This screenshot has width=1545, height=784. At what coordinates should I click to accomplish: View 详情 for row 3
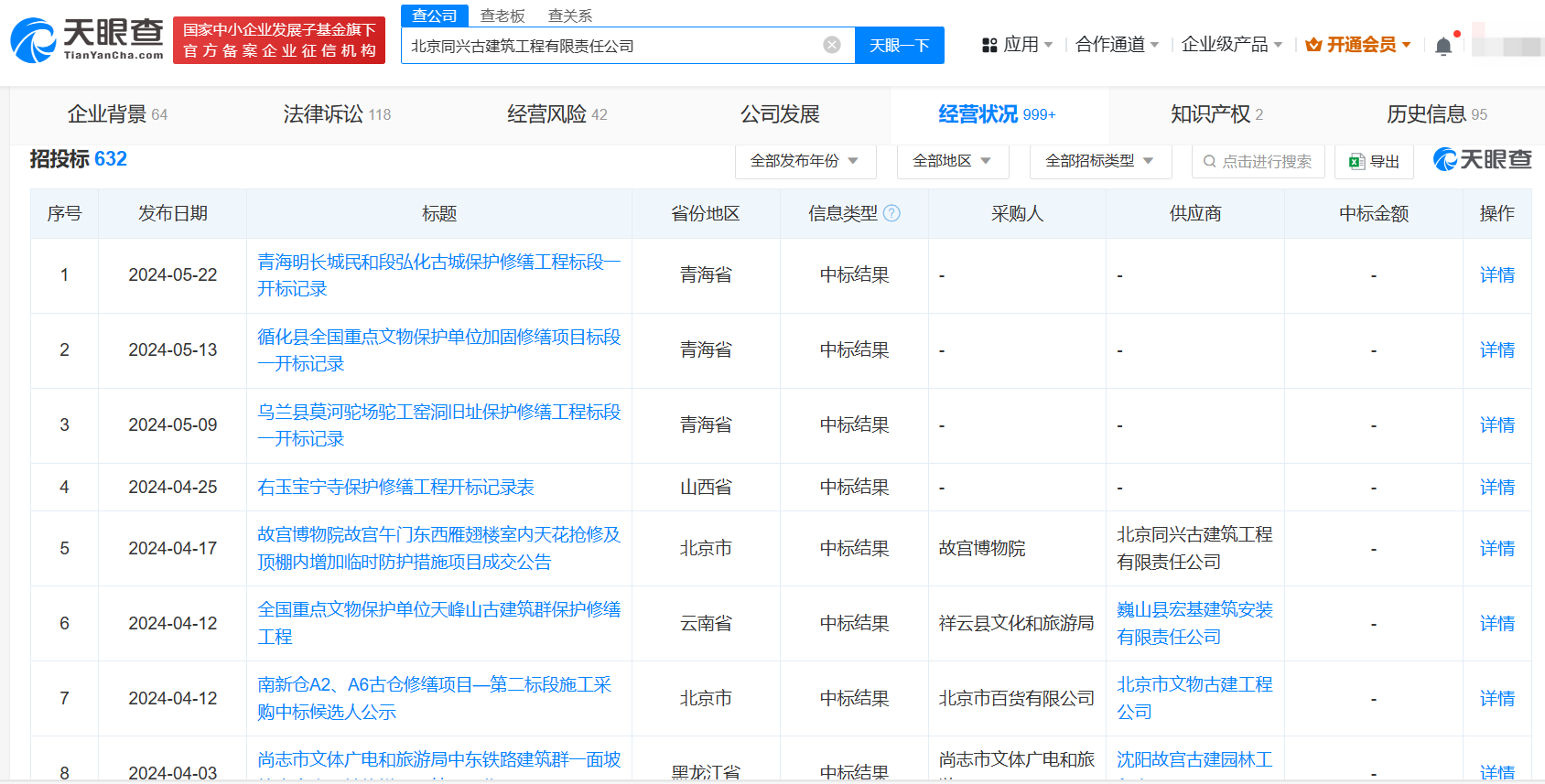[x=1497, y=425]
